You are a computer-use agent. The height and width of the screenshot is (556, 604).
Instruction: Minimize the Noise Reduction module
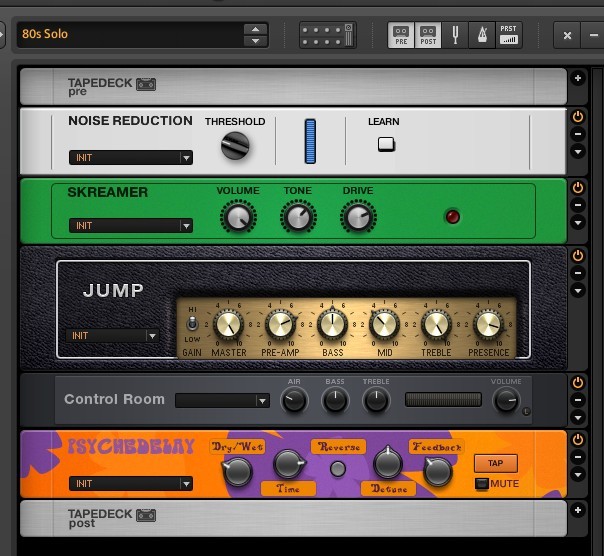578,134
